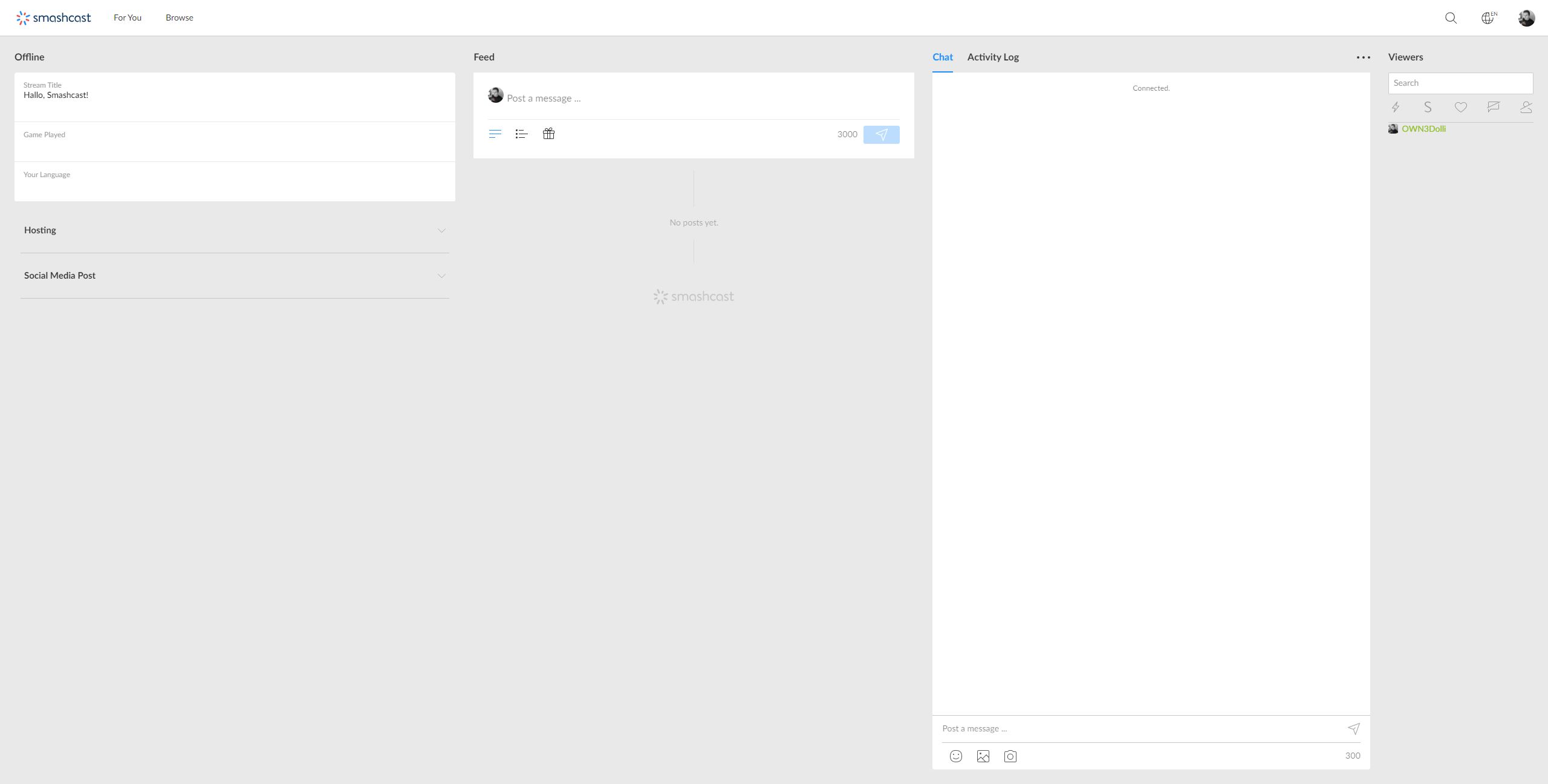Click the Viewers search field
Screen dimensions: 1548x784
[1460, 83]
